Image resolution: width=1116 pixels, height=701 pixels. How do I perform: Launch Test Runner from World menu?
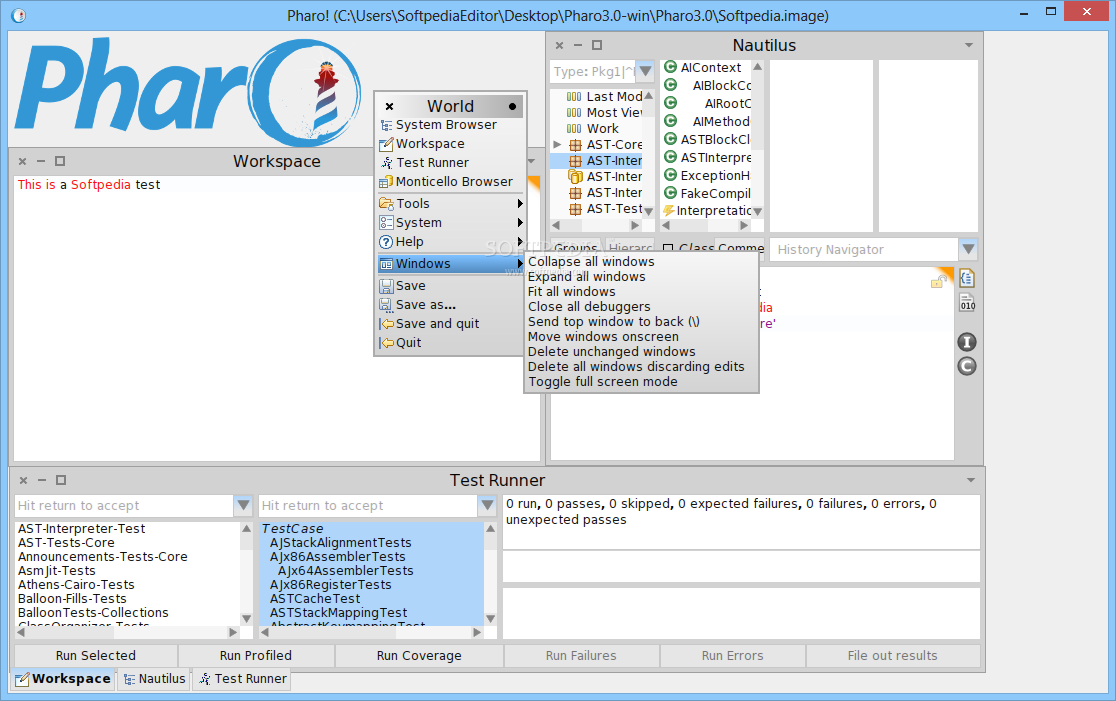point(432,163)
